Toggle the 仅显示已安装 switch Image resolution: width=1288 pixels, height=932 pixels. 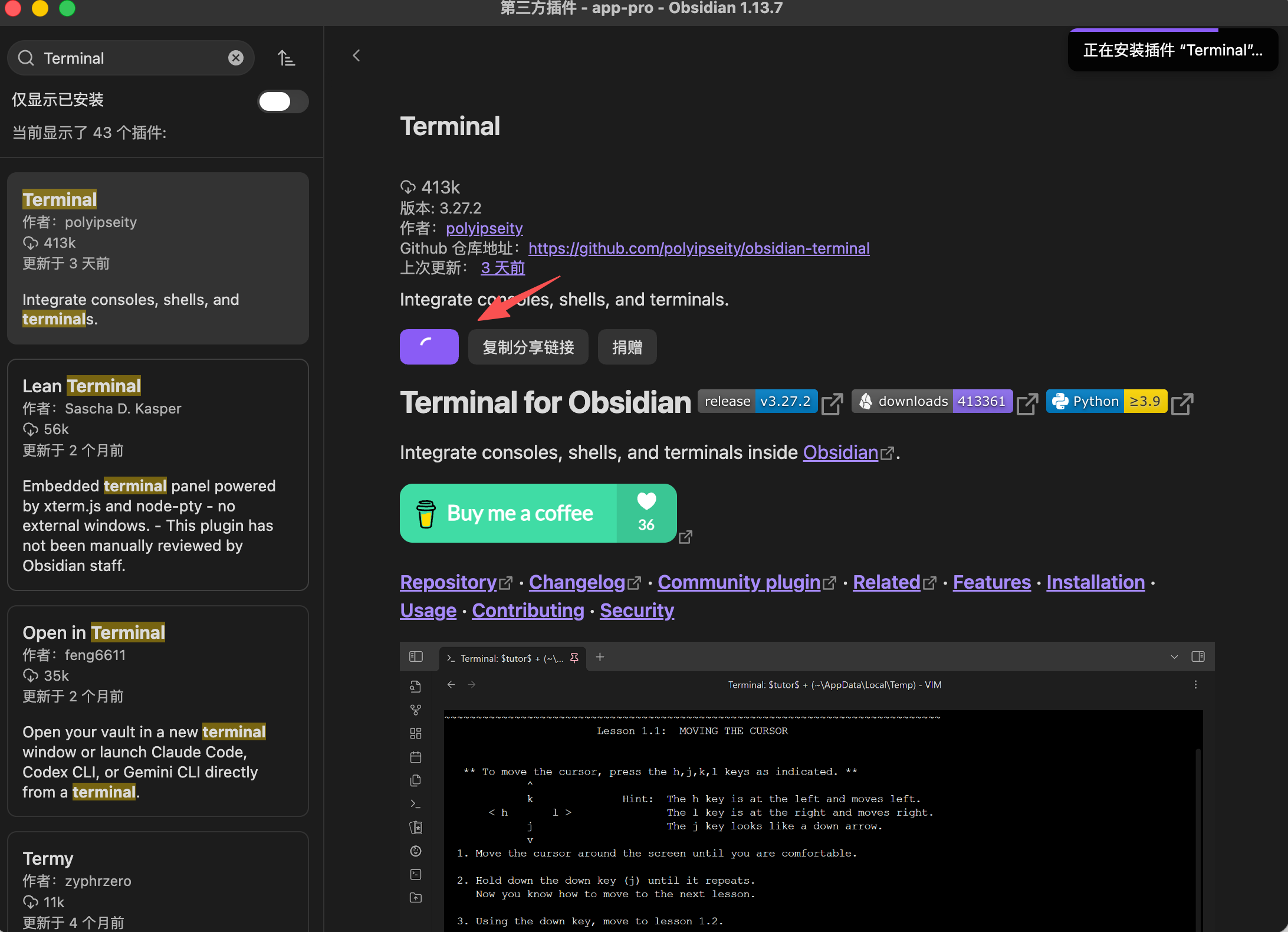(x=283, y=101)
